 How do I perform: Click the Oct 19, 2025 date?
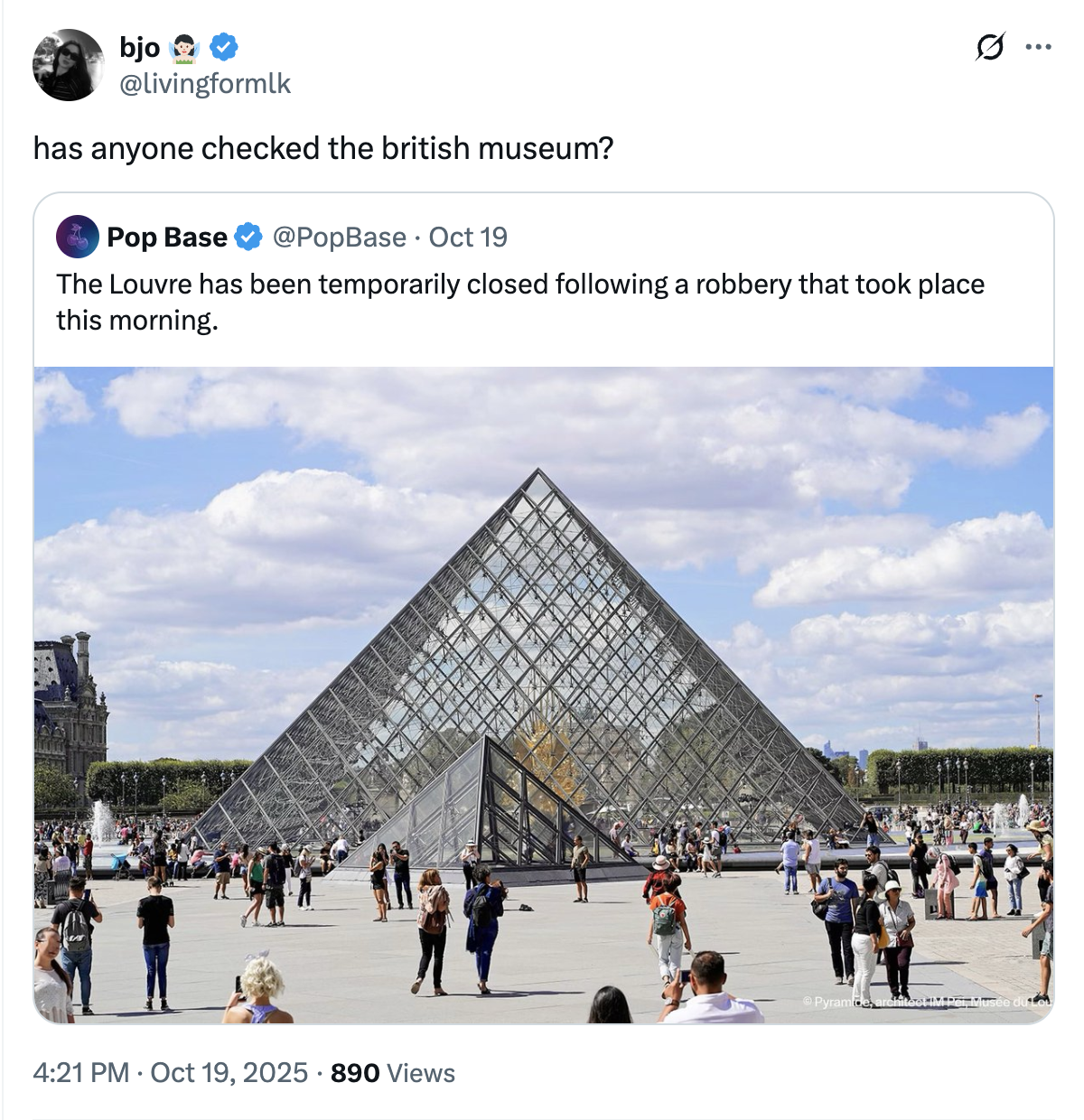point(229,1072)
